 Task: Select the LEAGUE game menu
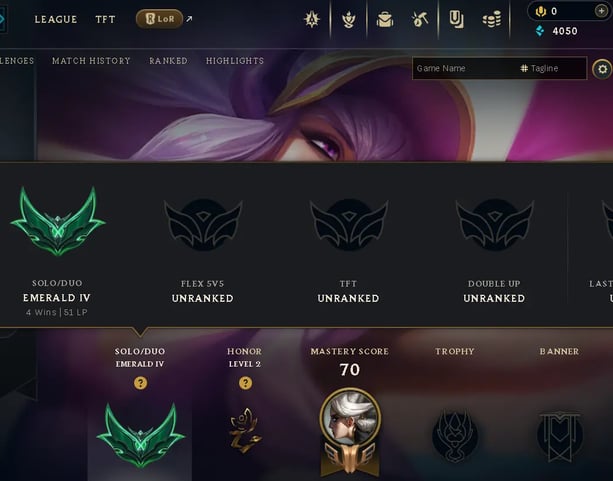click(56, 20)
